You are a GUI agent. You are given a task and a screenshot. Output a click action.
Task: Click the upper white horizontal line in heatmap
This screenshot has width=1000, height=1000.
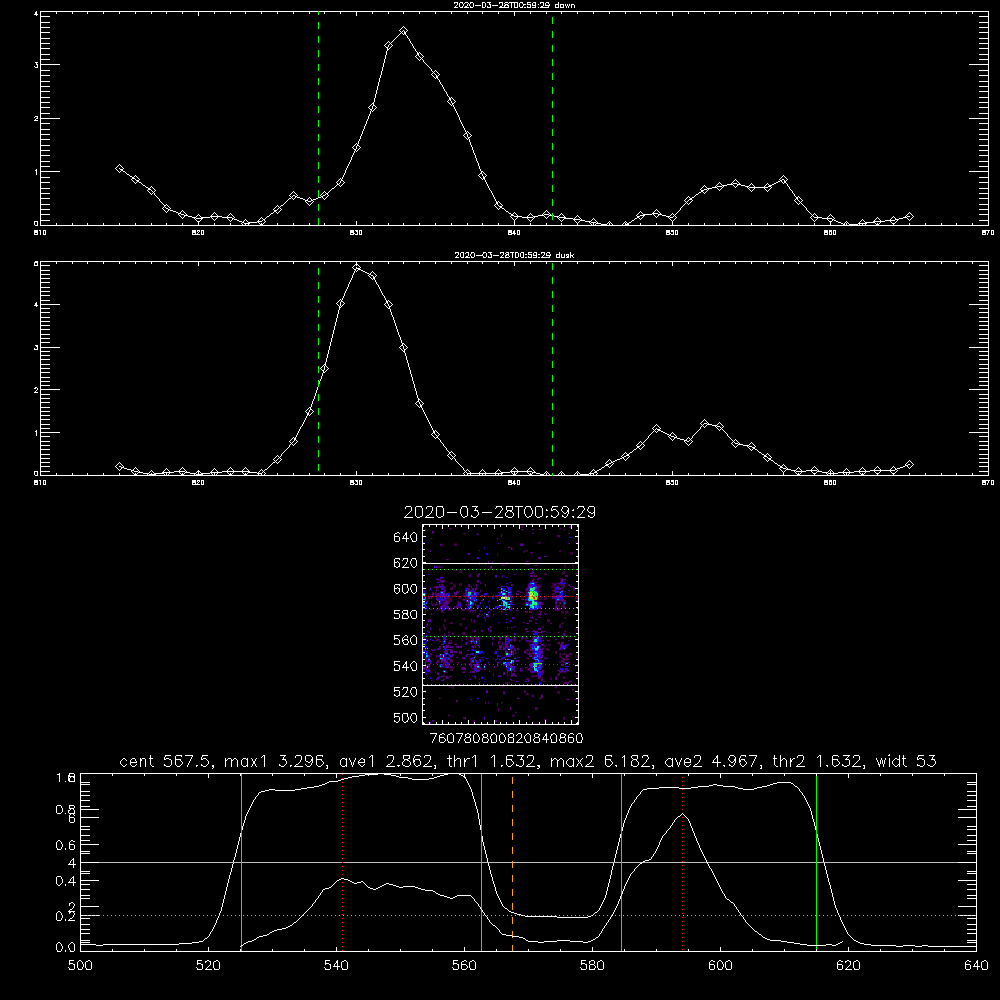[x=501, y=563]
